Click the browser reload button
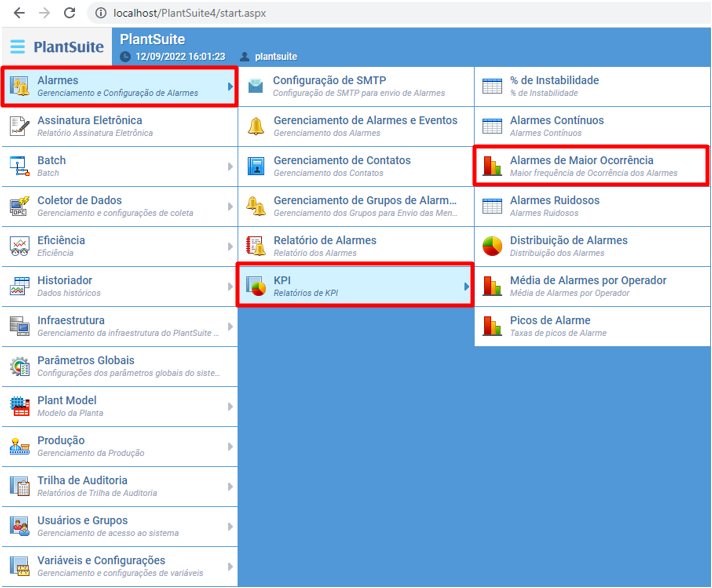This screenshot has width=712, height=588. [69, 13]
